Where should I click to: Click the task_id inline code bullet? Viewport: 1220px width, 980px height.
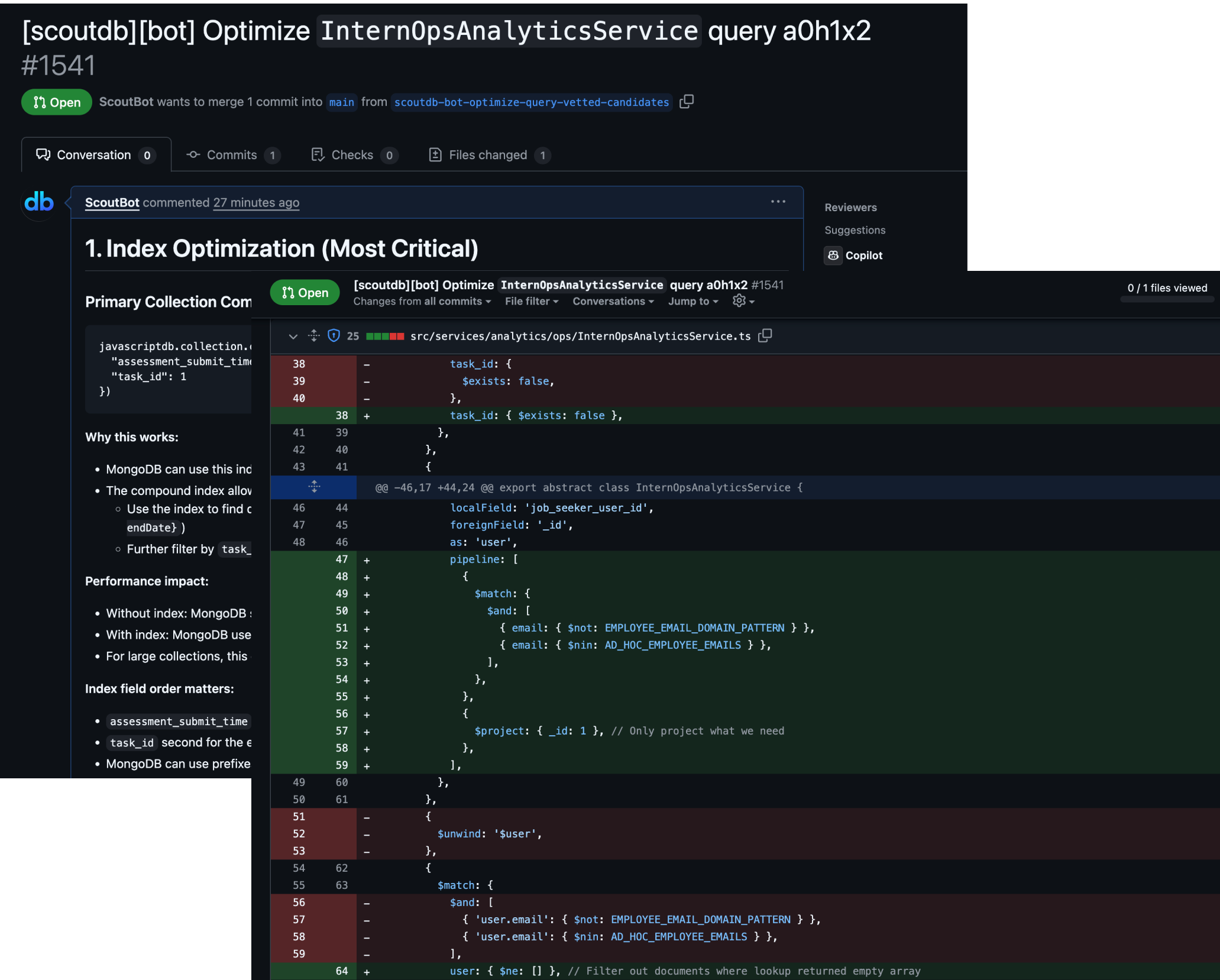[132, 743]
